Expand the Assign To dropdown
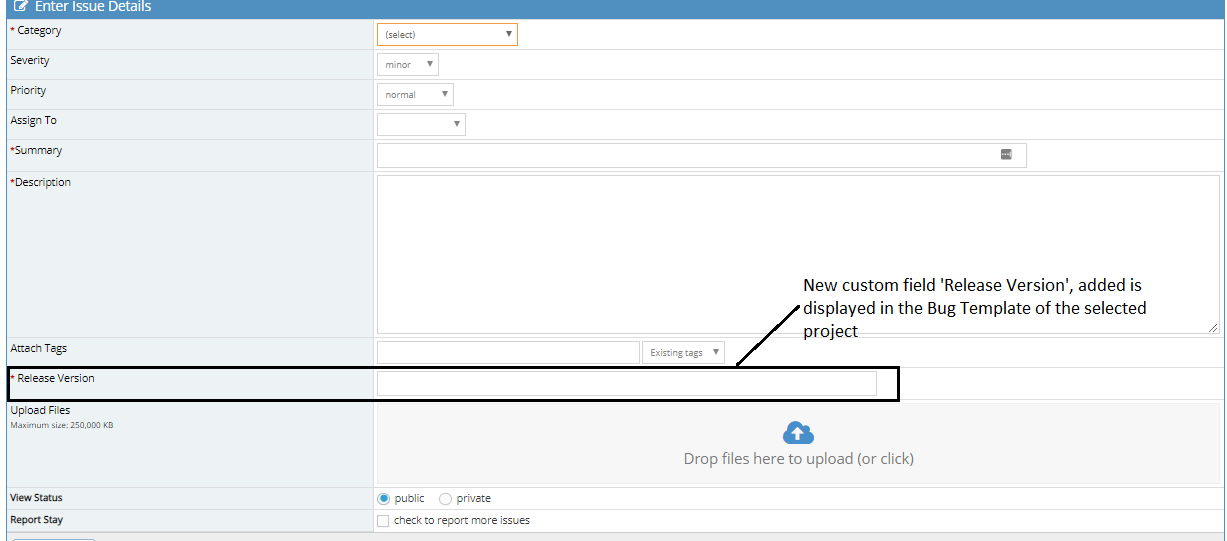1227x541 pixels. tap(421, 124)
